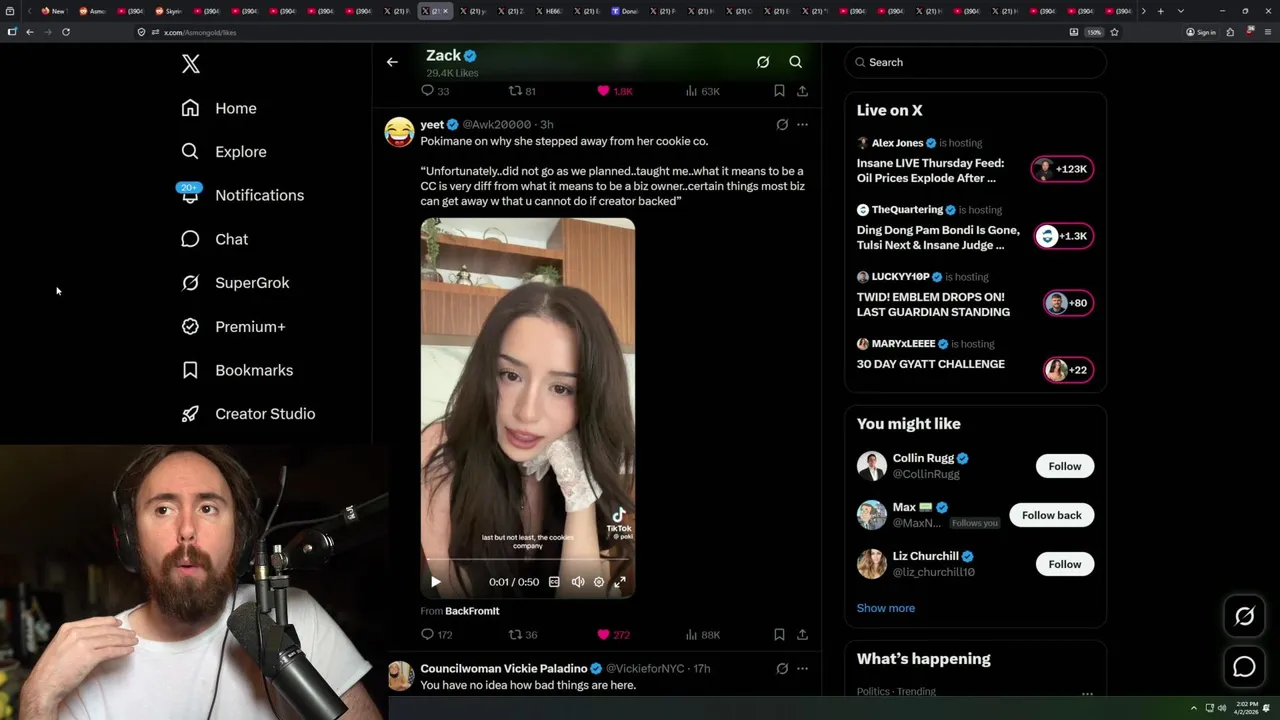The width and height of the screenshot is (1280, 720).
Task: Seek on the video progress bar
Action: point(528,560)
